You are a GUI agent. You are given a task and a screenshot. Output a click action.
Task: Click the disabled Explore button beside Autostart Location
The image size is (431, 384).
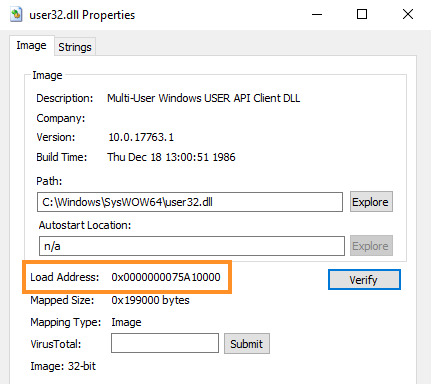point(371,246)
